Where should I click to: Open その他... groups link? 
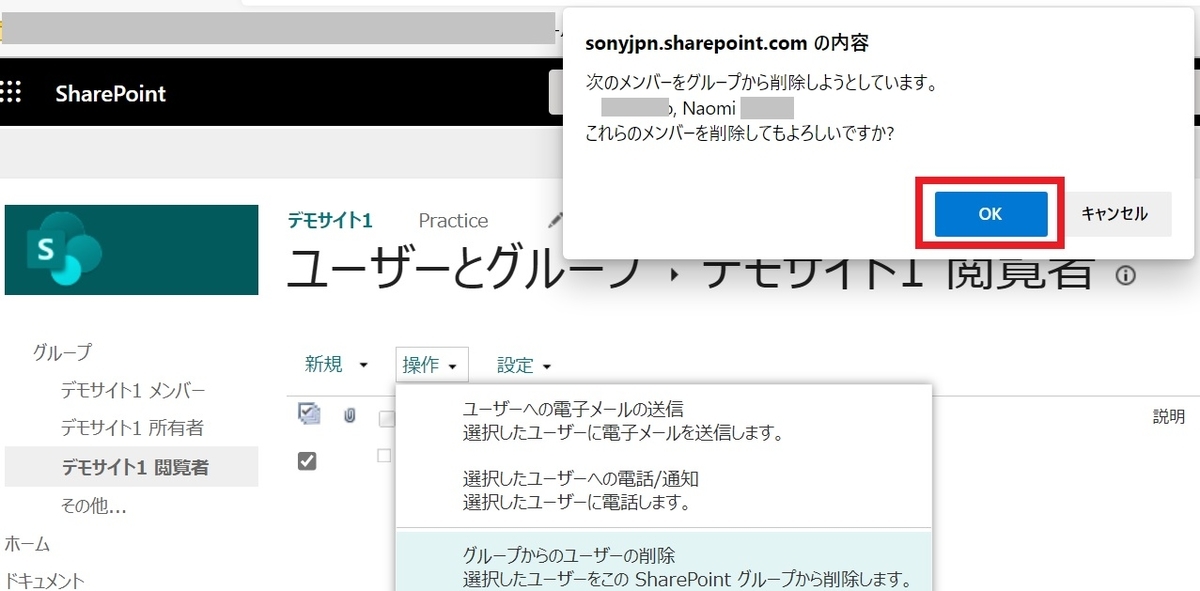pos(93,506)
